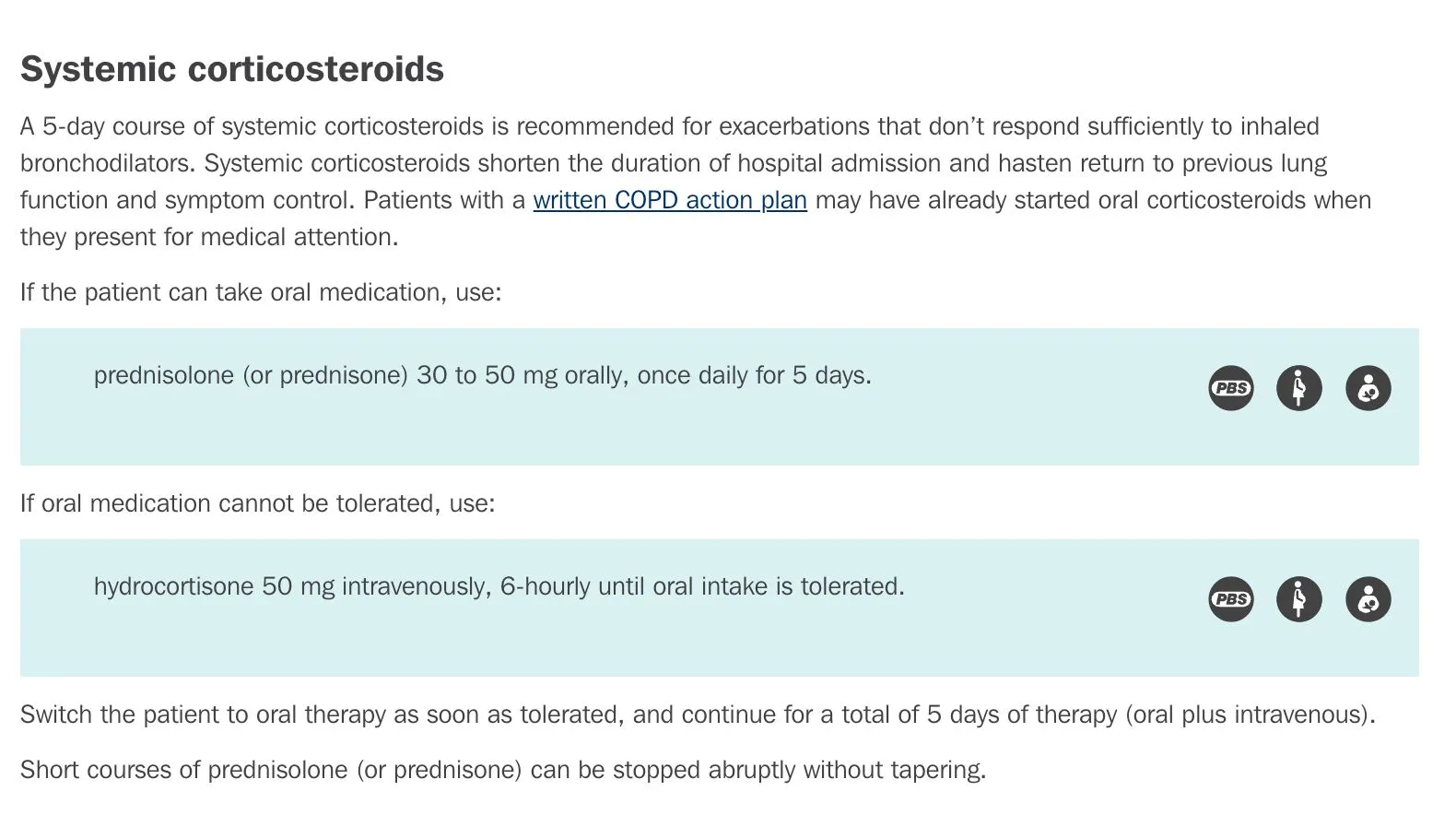Viewport: 1456px width, 815px height.
Task: Open pregnancy information icon for prednisolone
Action: point(1298,388)
